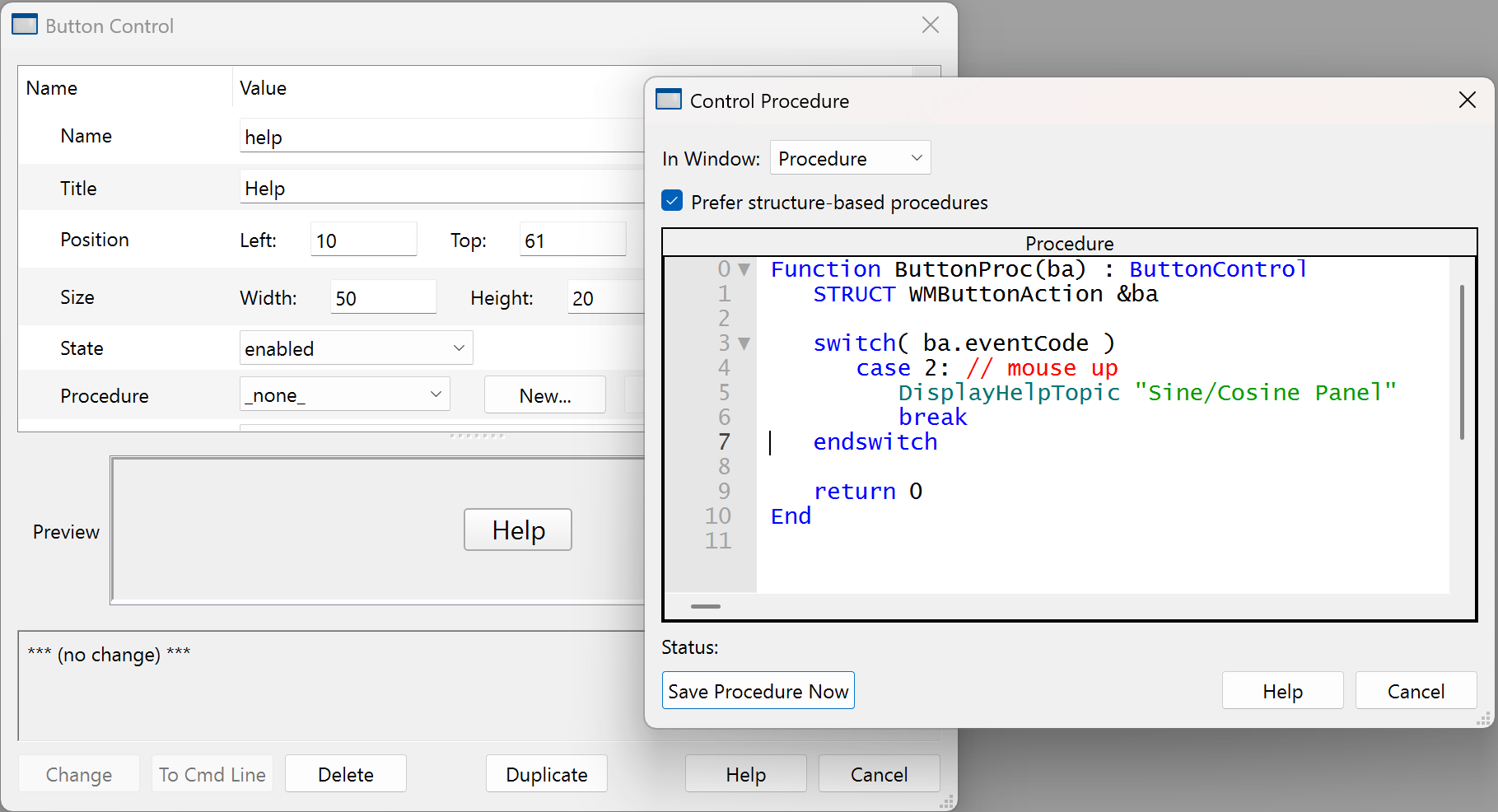This screenshot has width=1498, height=812.
Task: Expand the State enabled dropdown
Action: (356, 348)
